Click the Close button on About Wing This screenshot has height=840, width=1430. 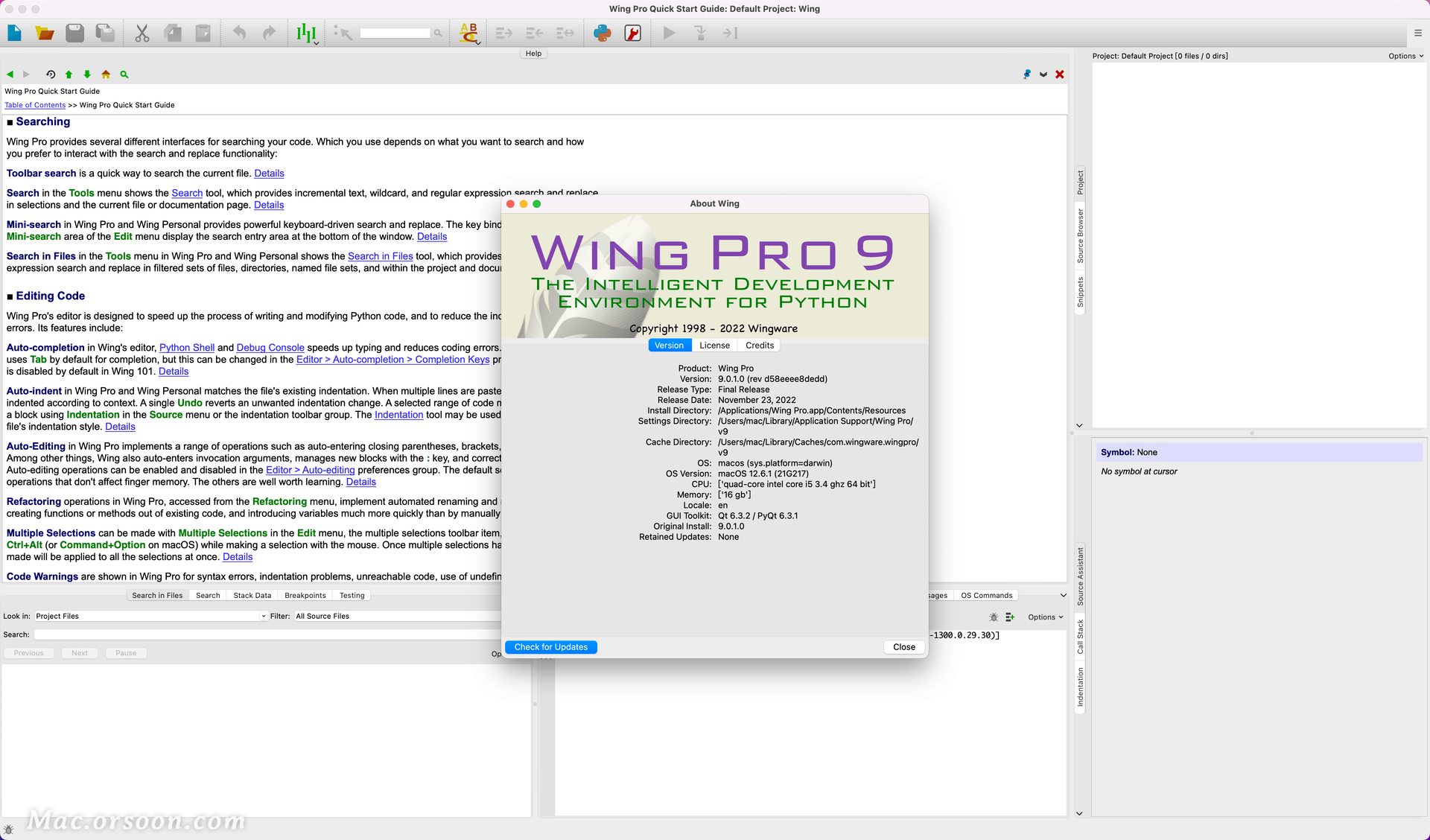pyautogui.click(x=904, y=647)
